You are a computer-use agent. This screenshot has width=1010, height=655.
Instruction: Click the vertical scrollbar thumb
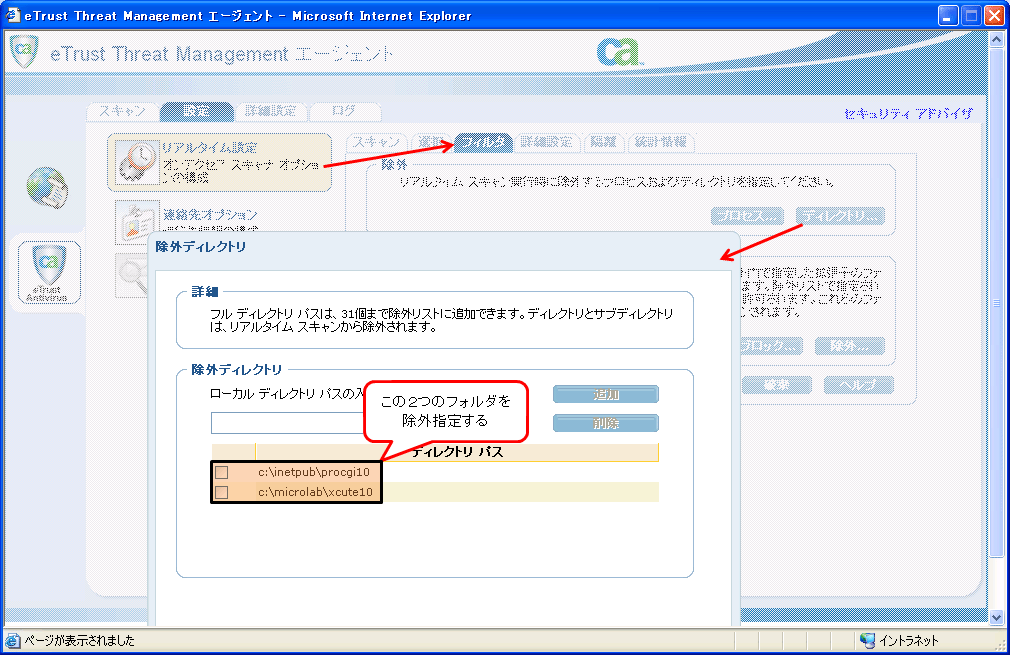996,302
